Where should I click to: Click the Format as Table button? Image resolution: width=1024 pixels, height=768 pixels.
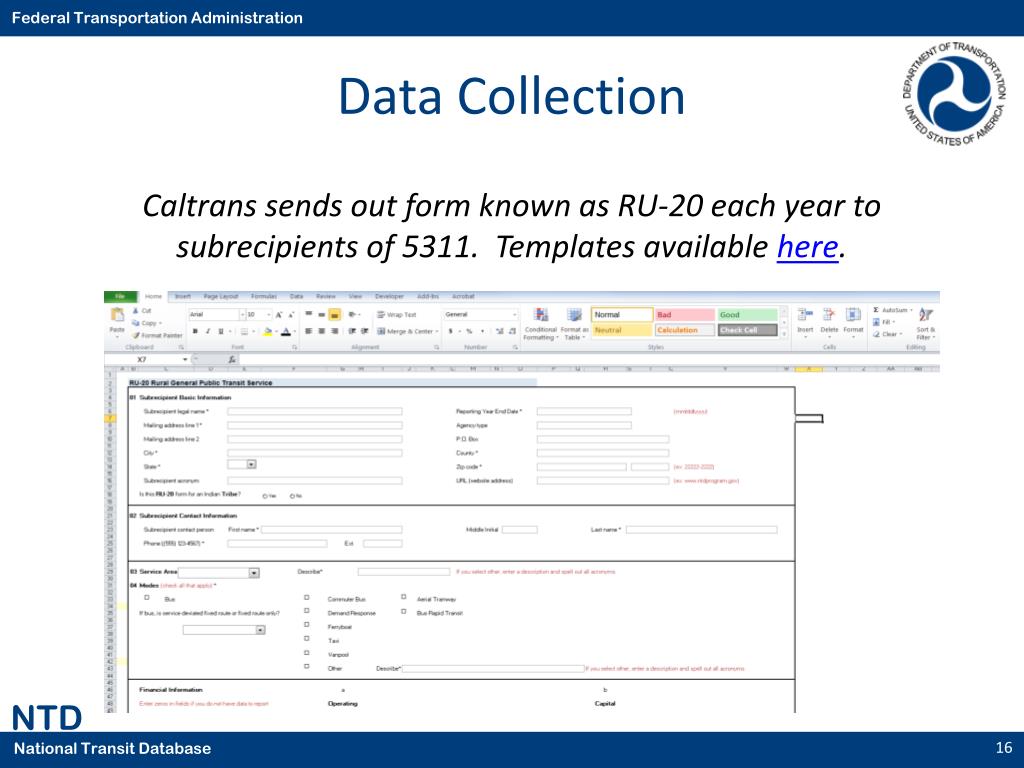pos(574,323)
